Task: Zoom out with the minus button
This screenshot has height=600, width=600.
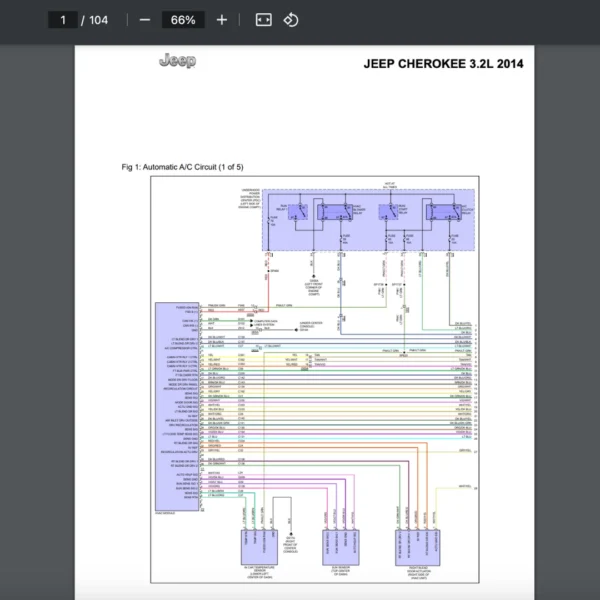Action: tap(145, 20)
